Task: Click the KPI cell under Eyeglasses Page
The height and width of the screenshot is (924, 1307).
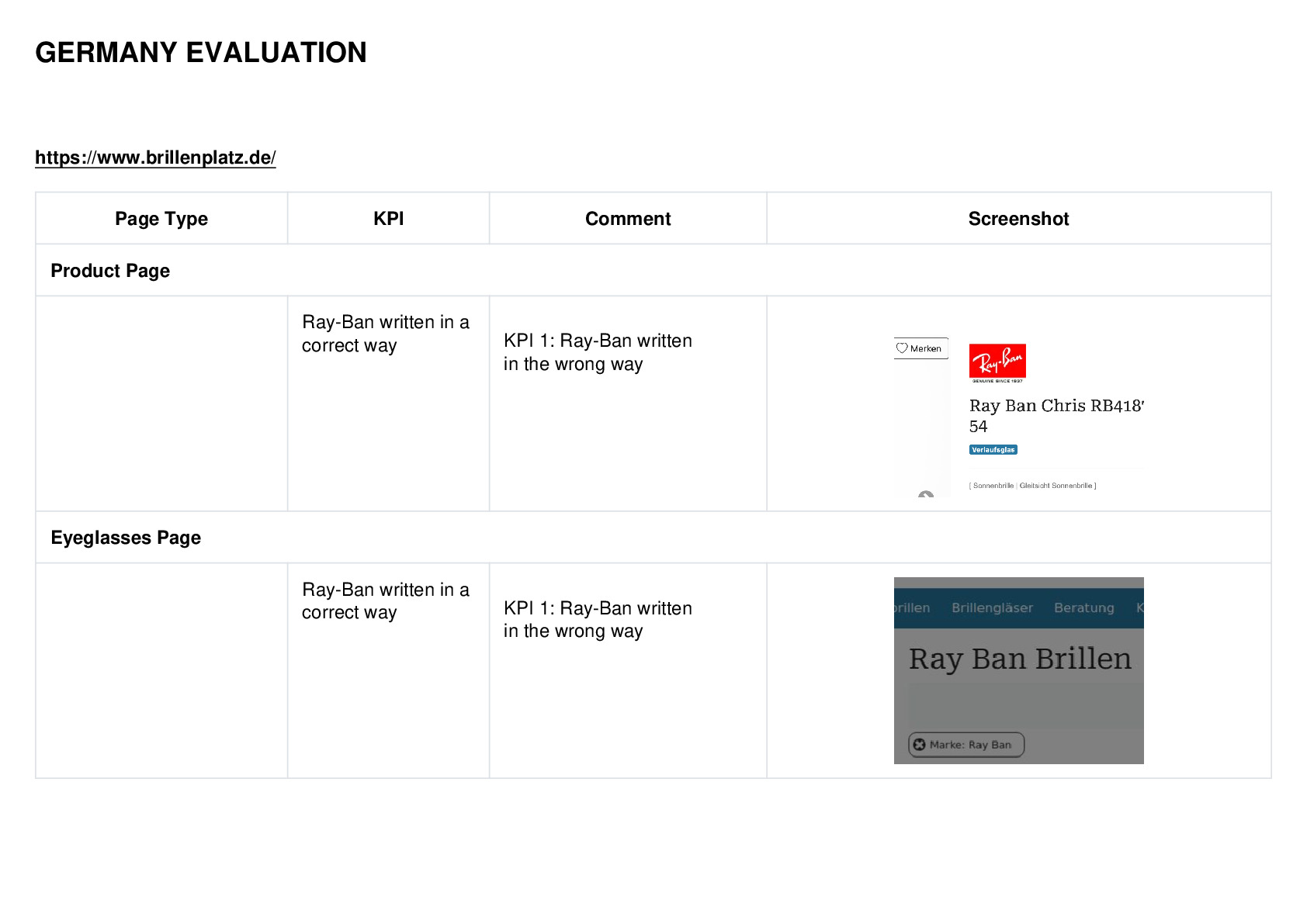Action: 388,671
